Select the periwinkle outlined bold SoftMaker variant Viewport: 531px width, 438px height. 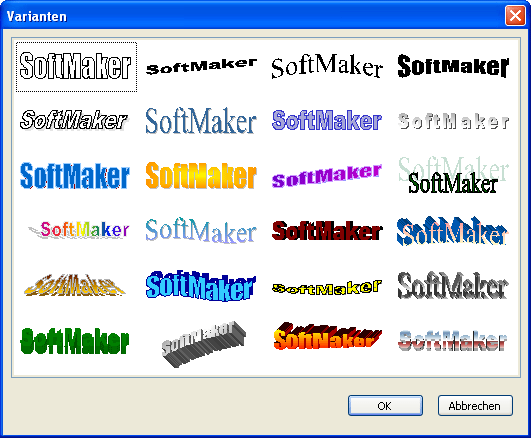(327, 120)
